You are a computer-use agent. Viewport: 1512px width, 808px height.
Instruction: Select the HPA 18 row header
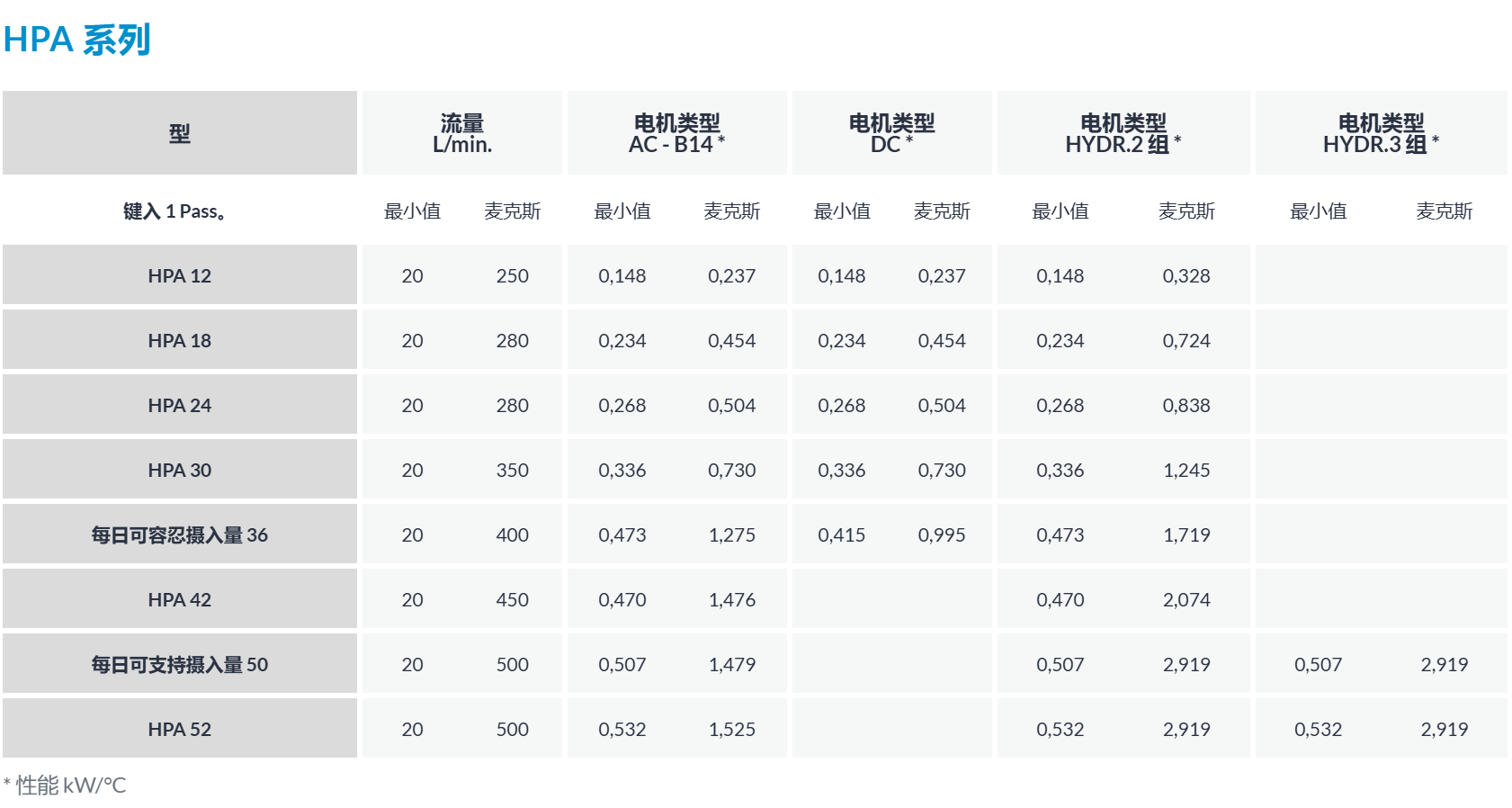180,340
